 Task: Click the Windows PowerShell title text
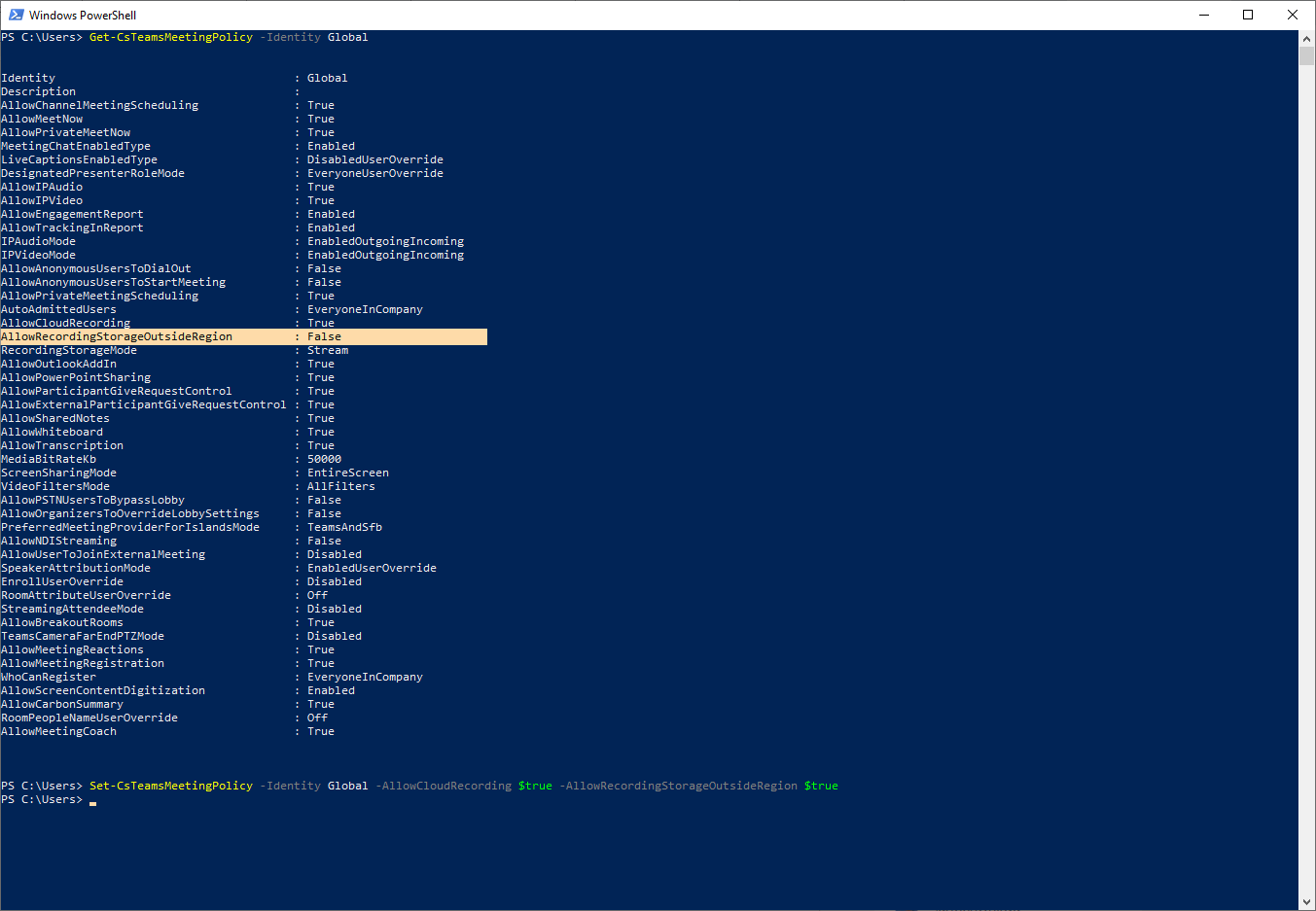pyautogui.click(x=83, y=16)
